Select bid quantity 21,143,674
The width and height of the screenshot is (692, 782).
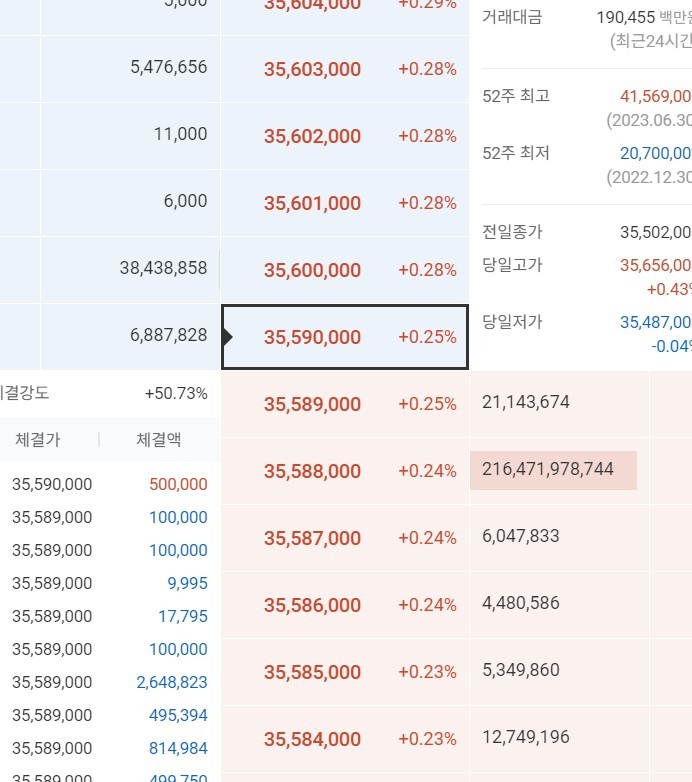click(x=525, y=402)
